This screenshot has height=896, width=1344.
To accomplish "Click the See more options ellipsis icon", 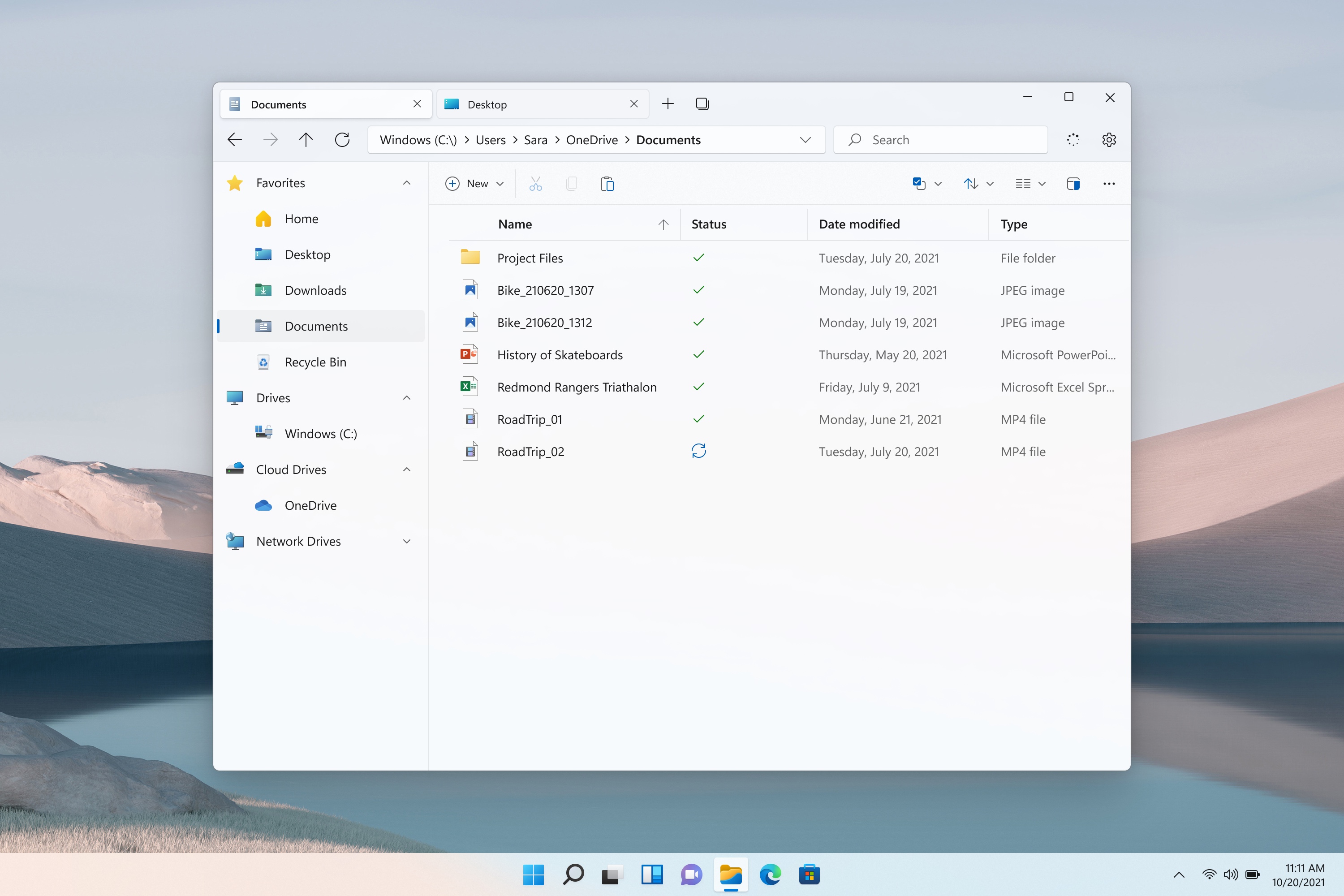I will pyautogui.click(x=1109, y=184).
